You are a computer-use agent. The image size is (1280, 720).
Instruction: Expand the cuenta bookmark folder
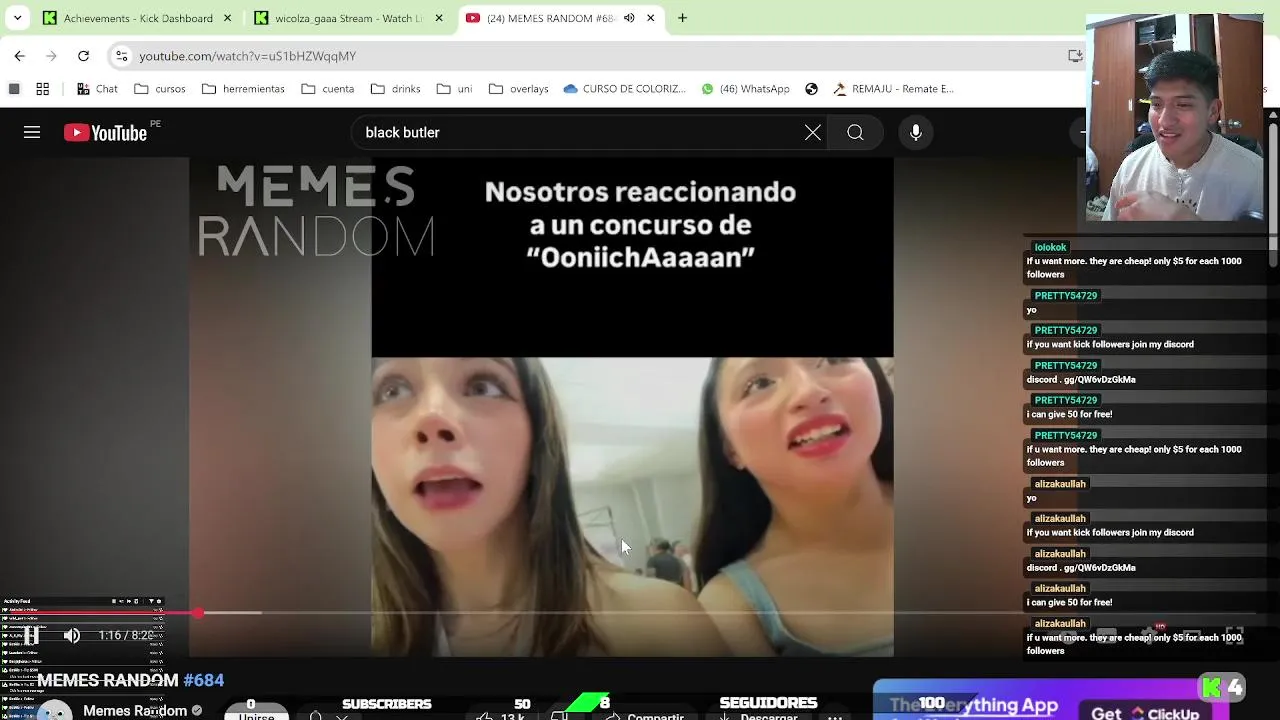(x=328, y=89)
